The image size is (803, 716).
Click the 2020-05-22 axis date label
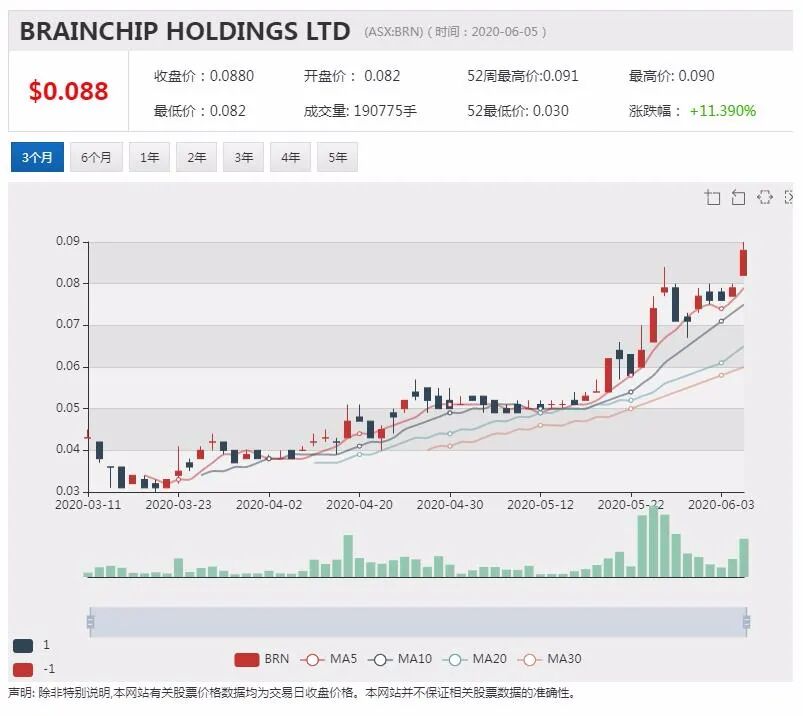tap(630, 505)
